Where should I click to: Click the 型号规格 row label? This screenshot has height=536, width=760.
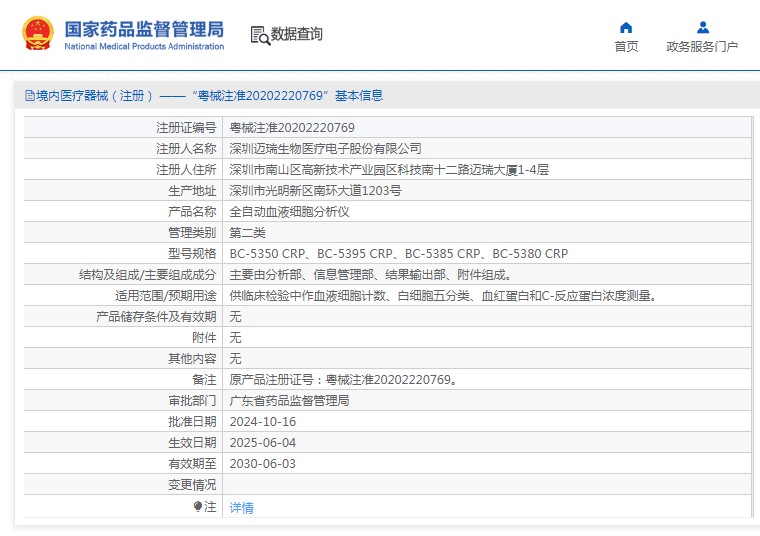(192, 253)
